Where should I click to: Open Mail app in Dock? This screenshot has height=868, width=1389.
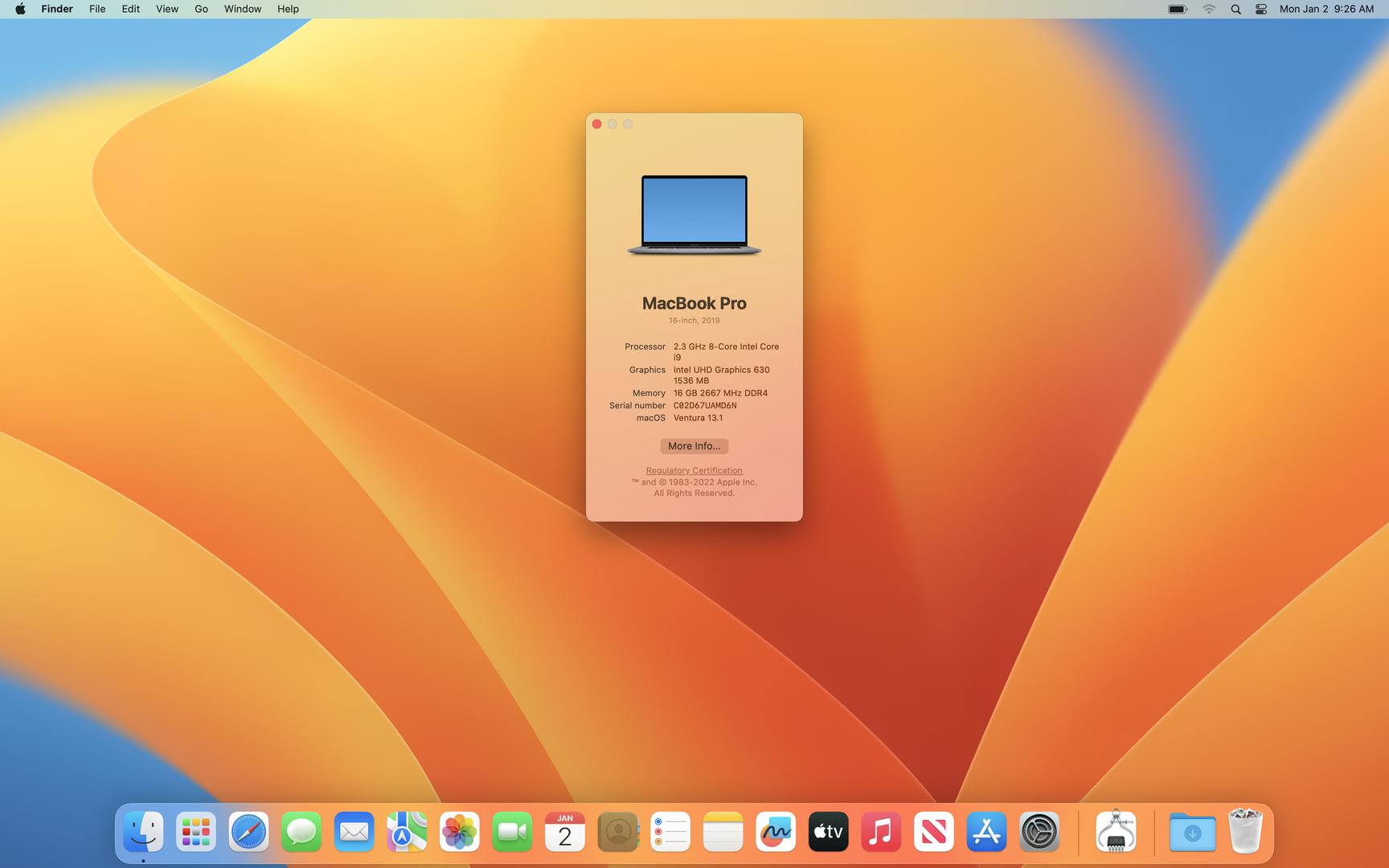[354, 832]
